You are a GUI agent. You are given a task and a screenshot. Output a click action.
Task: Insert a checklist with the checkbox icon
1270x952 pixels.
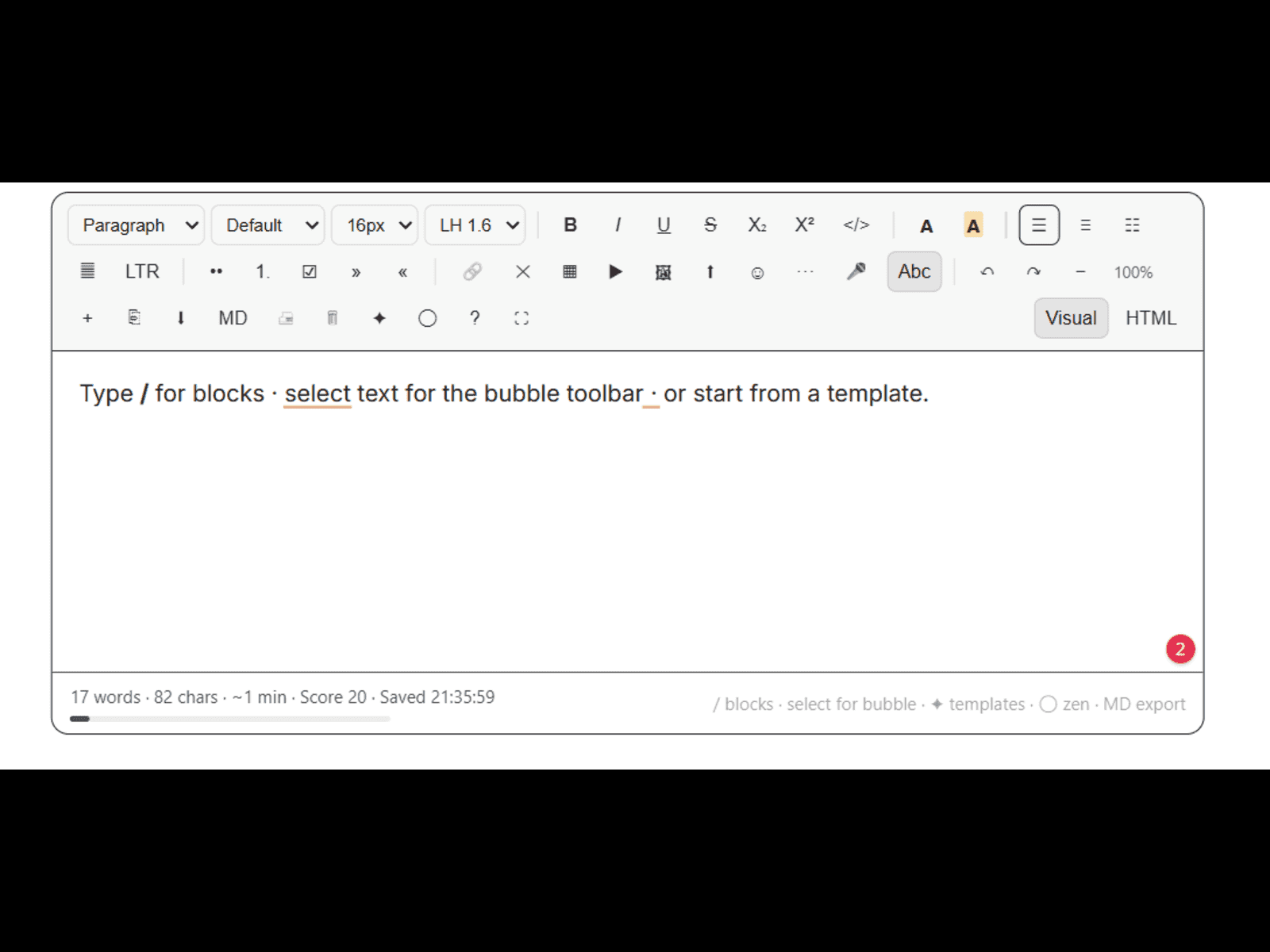click(310, 271)
